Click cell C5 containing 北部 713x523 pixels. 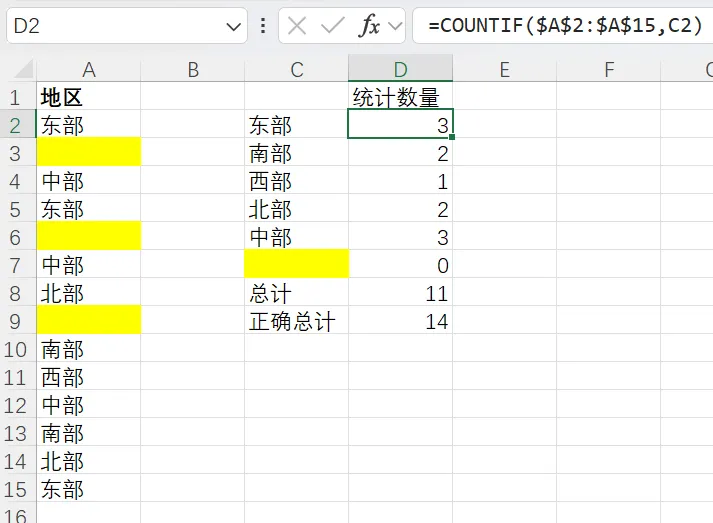[x=296, y=210]
